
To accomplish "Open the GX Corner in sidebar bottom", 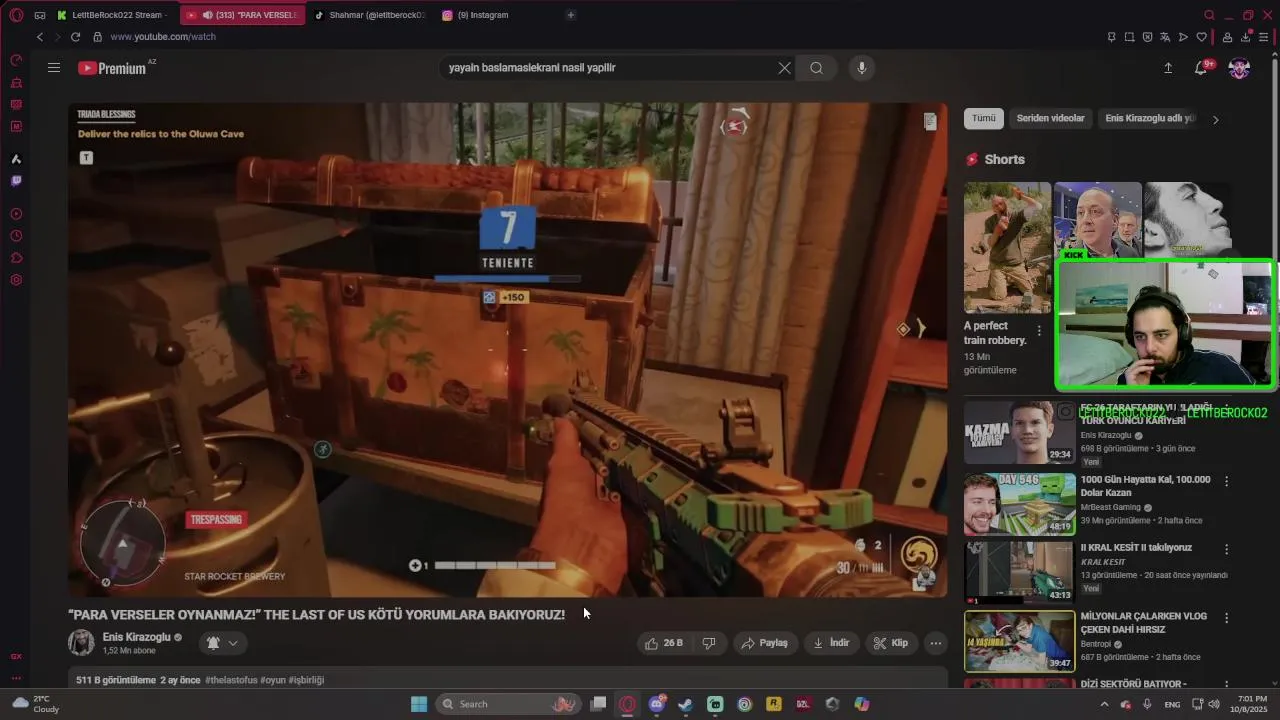I will click(16, 657).
